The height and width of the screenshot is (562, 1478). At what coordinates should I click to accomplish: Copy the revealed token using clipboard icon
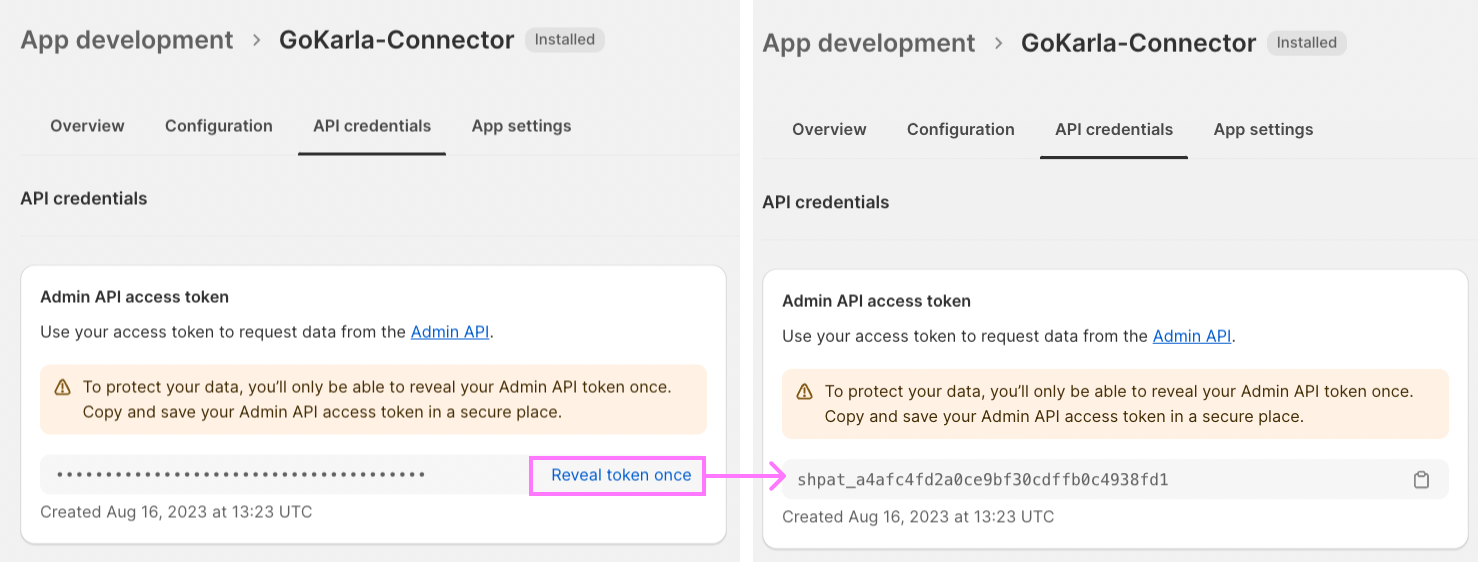click(1421, 480)
